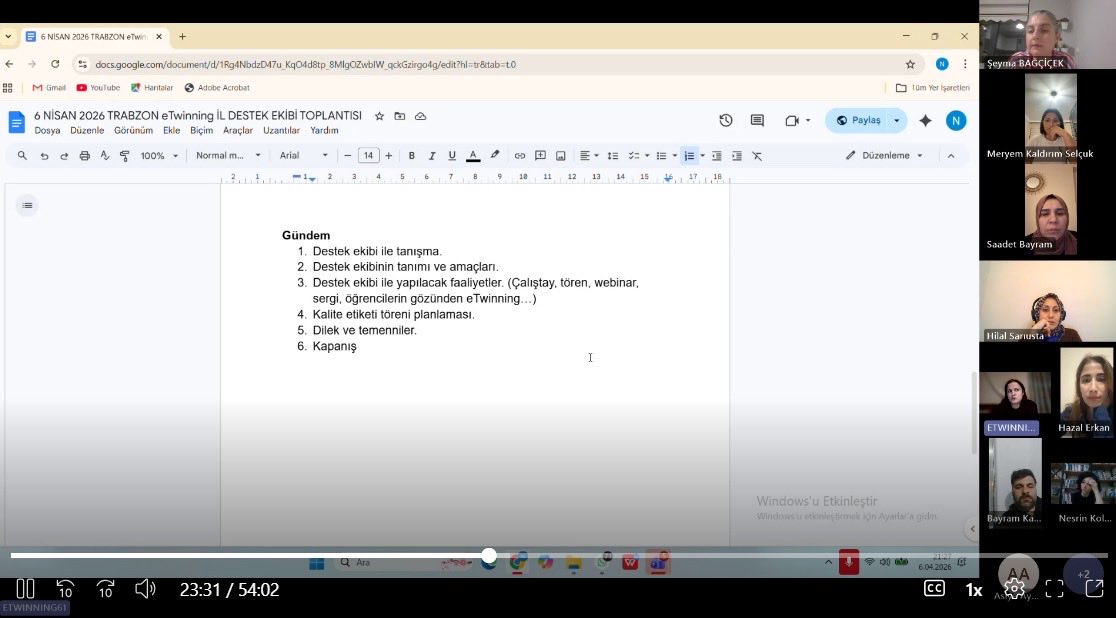Toggle closed captions CC in video player
Image resolution: width=1116 pixels, height=618 pixels.
tap(934, 589)
